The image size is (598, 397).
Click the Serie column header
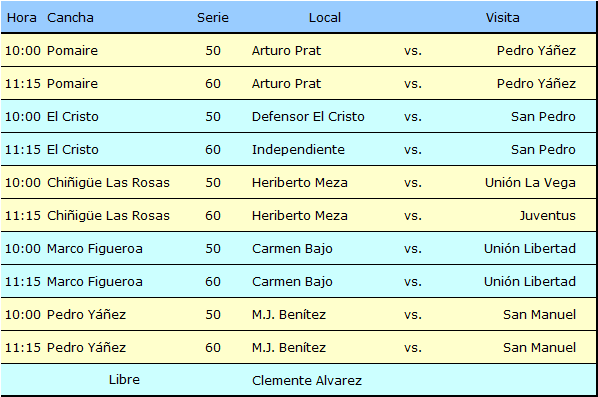tap(213, 18)
